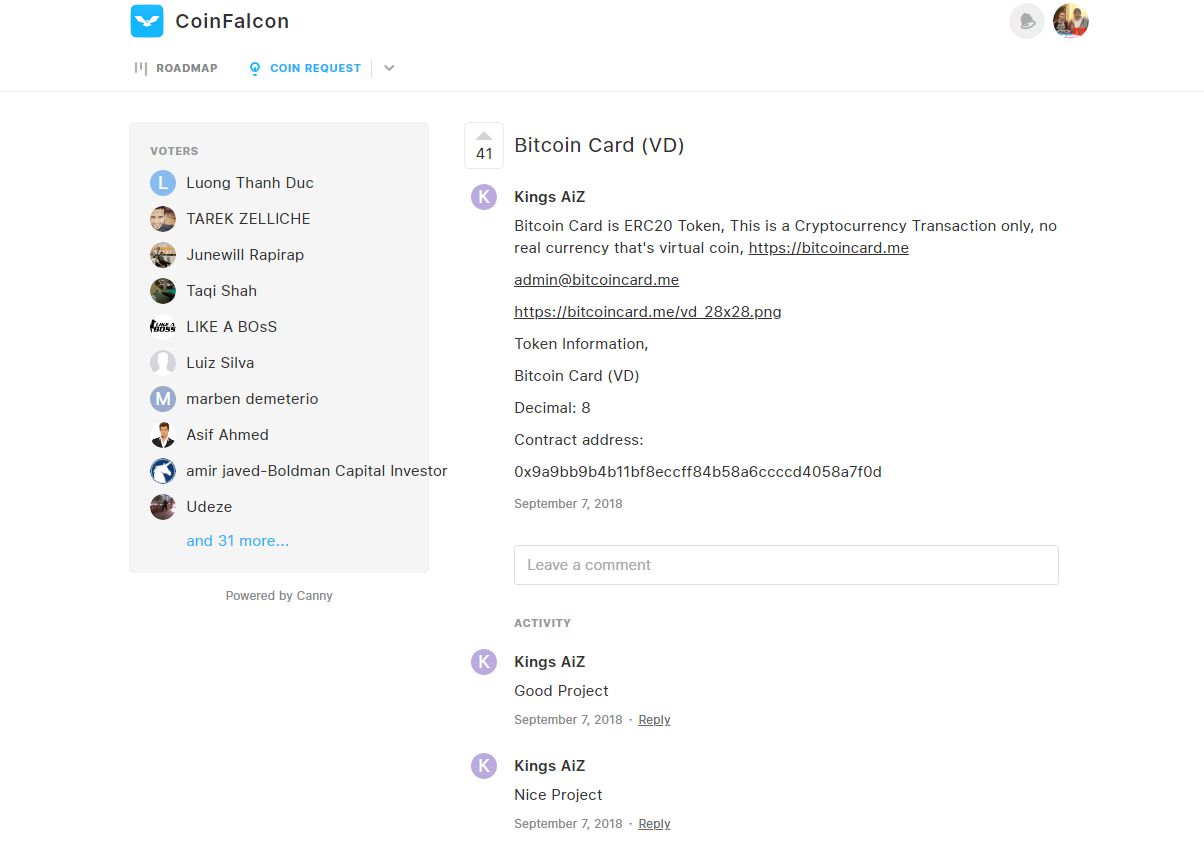
Task: Click Asif Ahmed's avatar photo
Action: (x=163, y=435)
